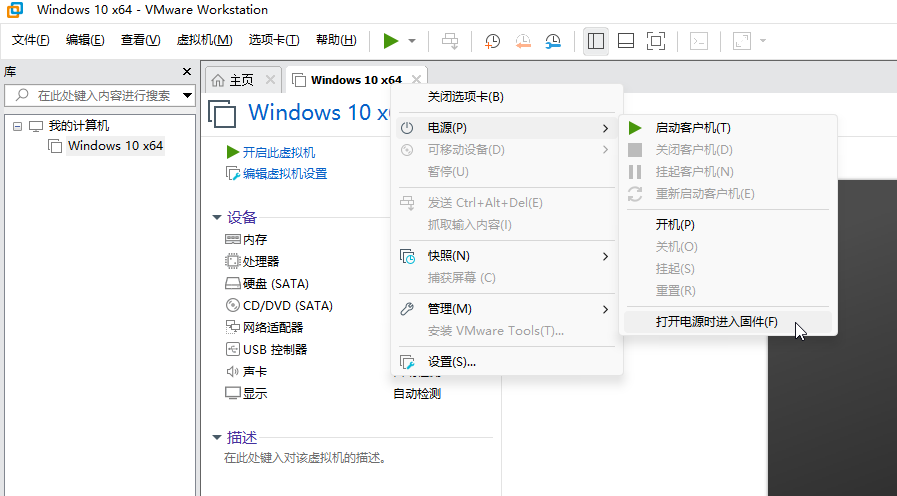
Task: Select 打开电源时进入固件 in the submenu
Action: (716, 323)
